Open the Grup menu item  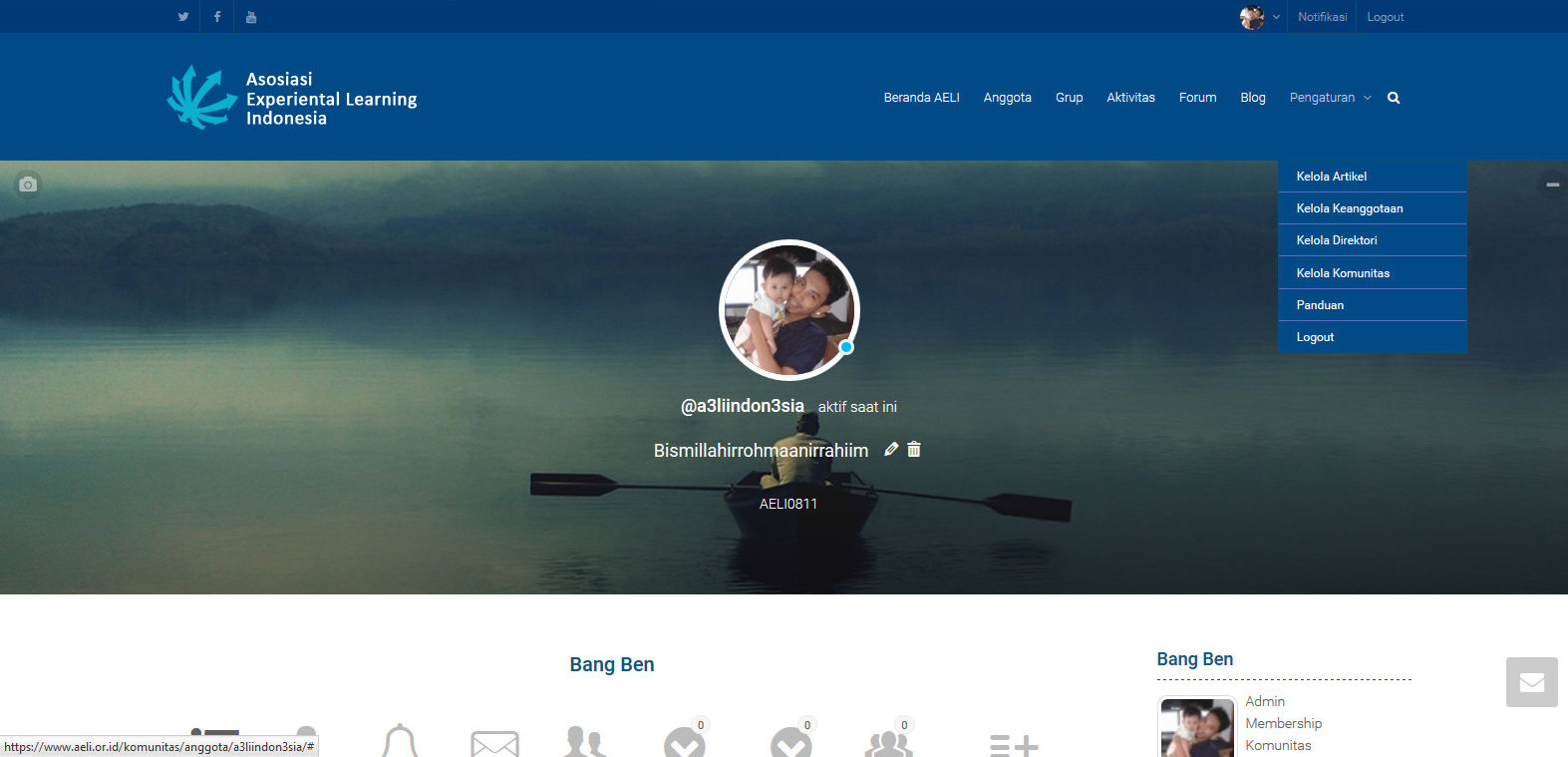(1069, 98)
